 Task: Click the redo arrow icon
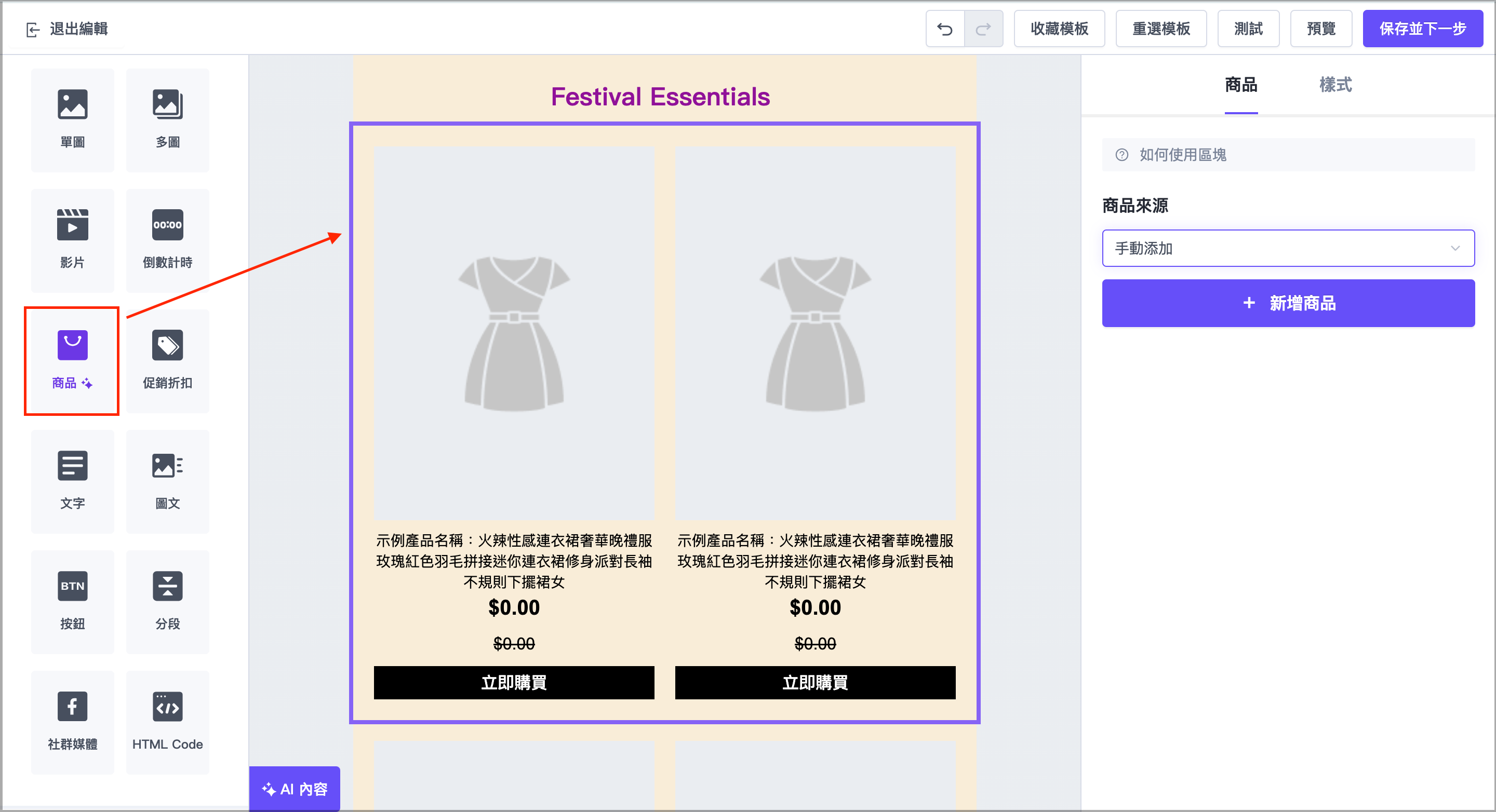983,29
